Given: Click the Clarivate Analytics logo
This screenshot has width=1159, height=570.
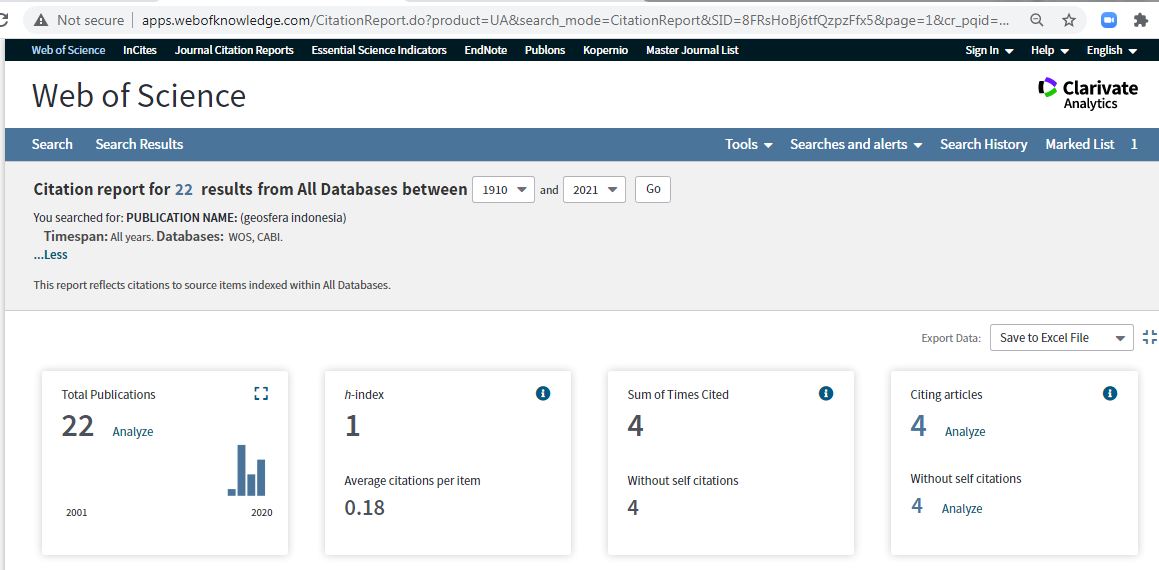Looking at the screenshot, I should click(x=1088, y=94).
